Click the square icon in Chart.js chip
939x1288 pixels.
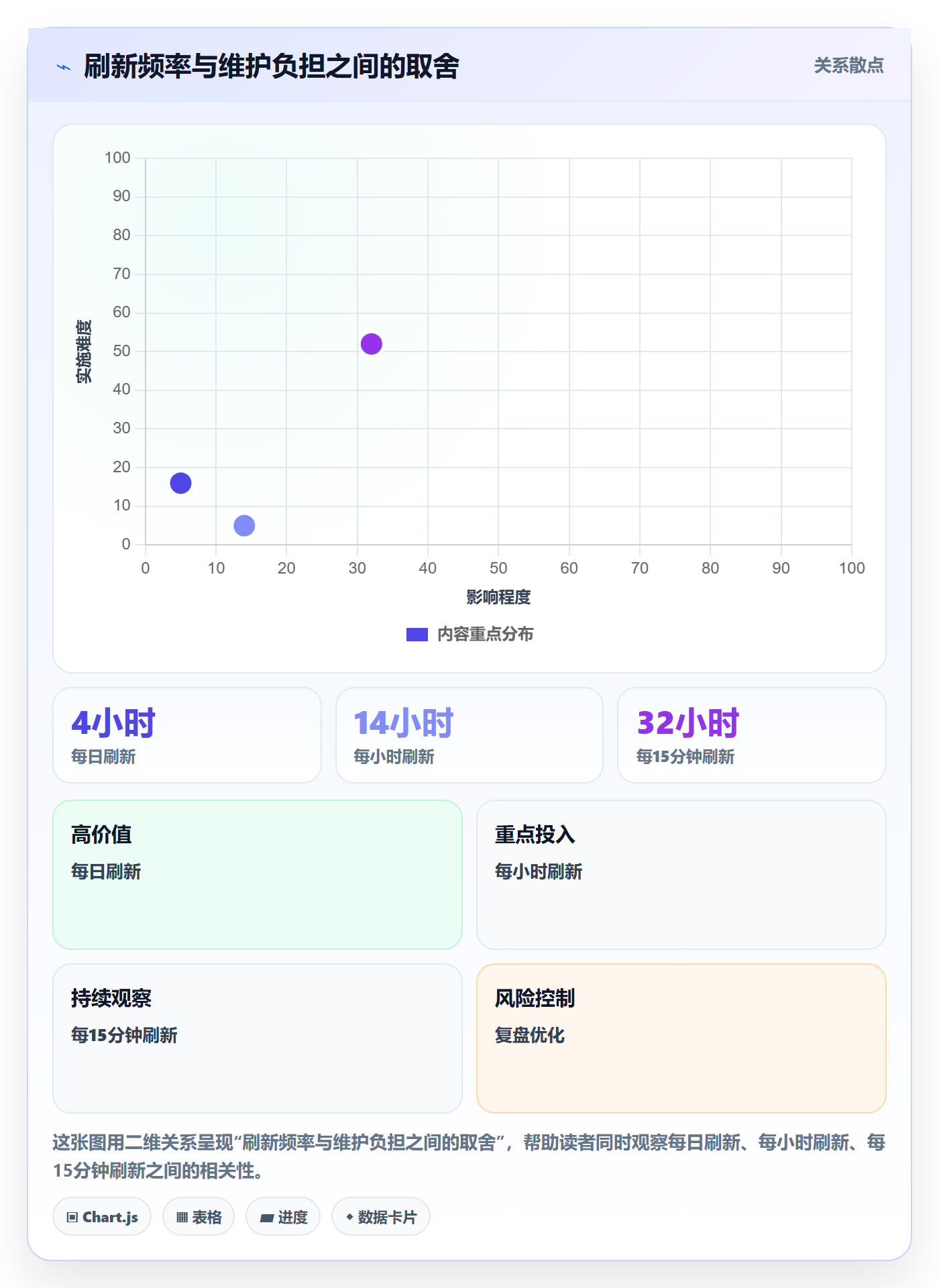pyautogui.click(x=72, y=1218)
